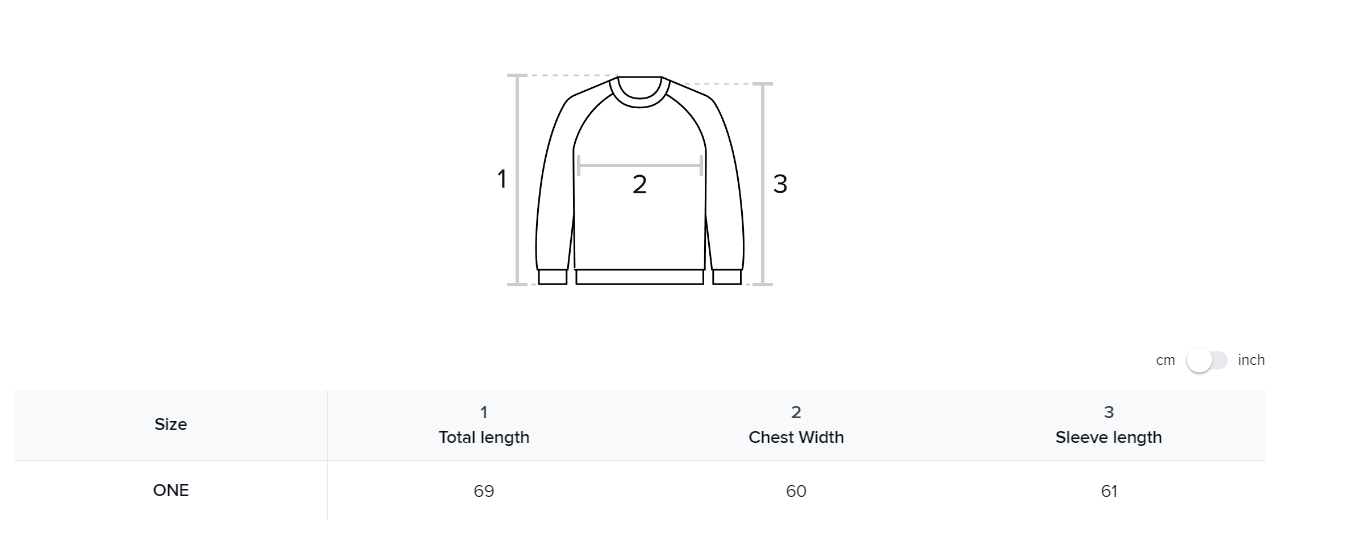Toggle the cm/inch unit switch

pos(1206,360)
